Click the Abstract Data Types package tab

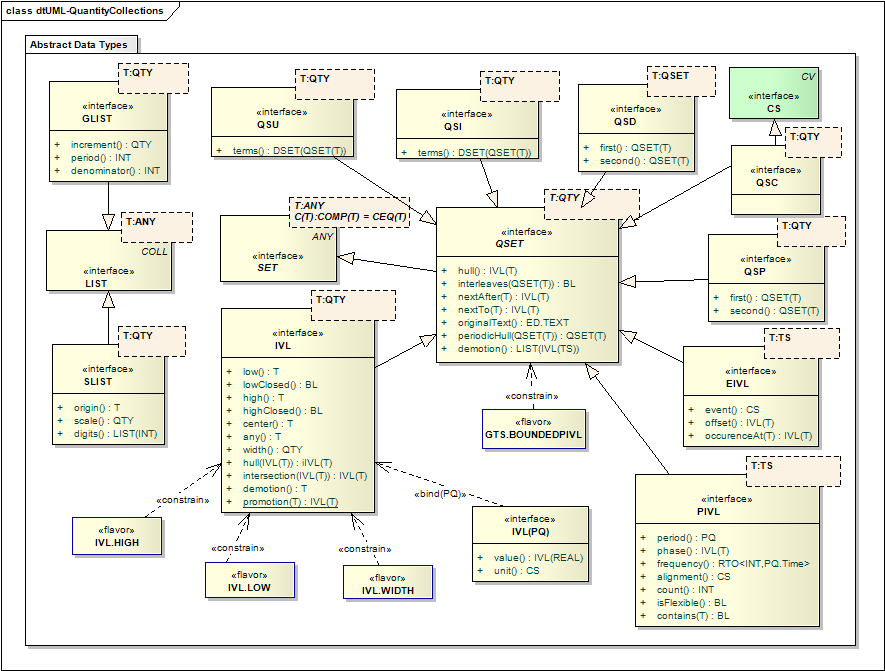(81, 45)
